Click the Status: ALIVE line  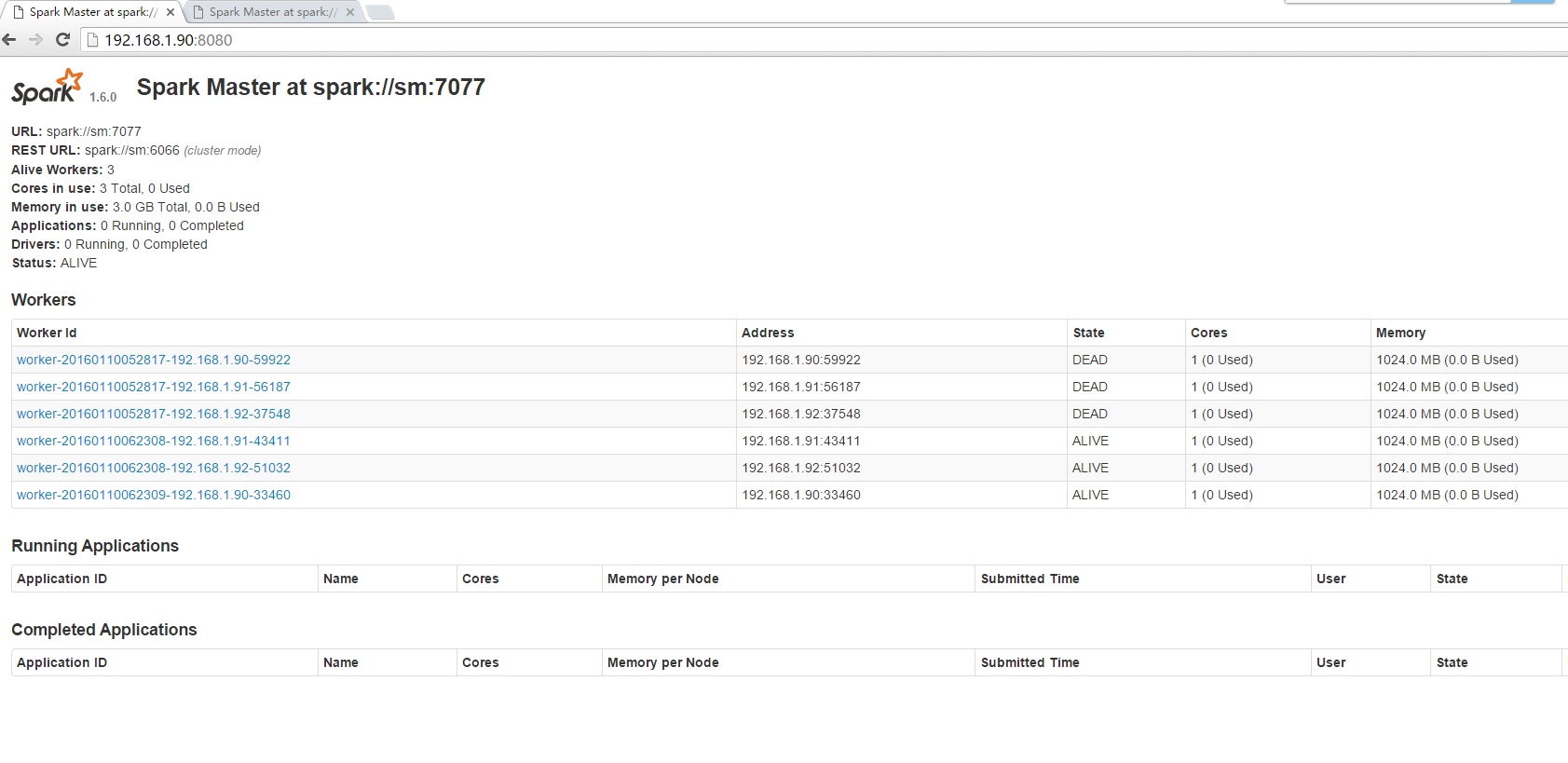[54, 263]
